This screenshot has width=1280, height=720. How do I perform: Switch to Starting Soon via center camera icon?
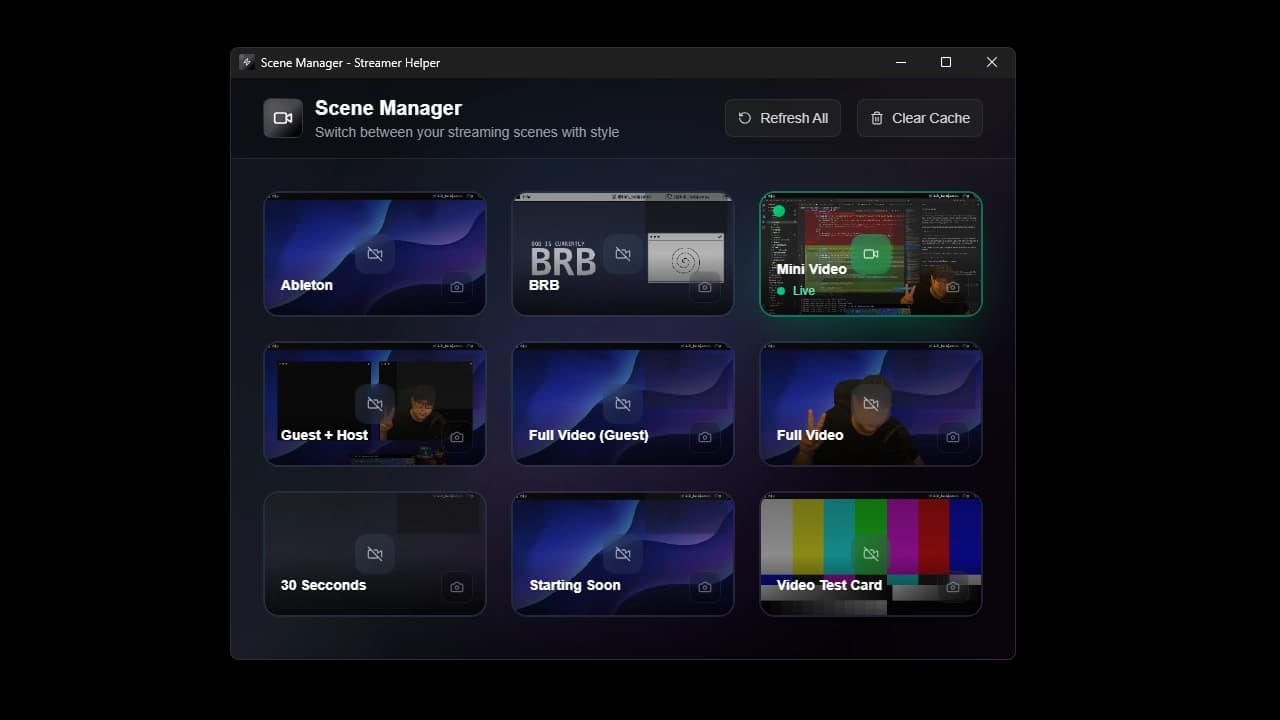click(623, 554)
